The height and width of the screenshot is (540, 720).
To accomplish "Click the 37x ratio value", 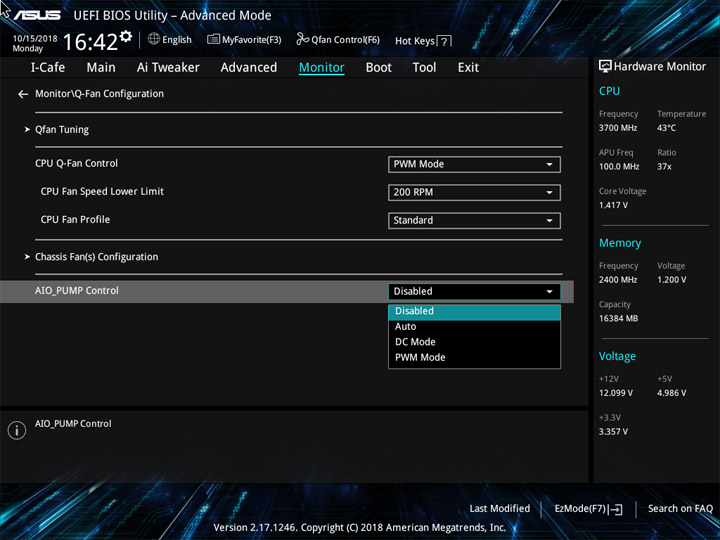I will (664, 167).
